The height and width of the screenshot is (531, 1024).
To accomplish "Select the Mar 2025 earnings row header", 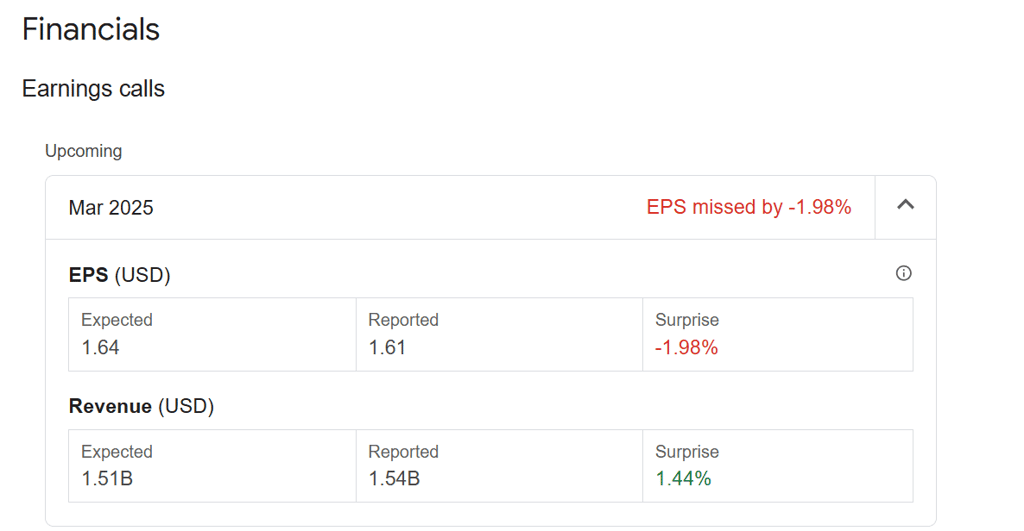I will [x=111, y=208].
